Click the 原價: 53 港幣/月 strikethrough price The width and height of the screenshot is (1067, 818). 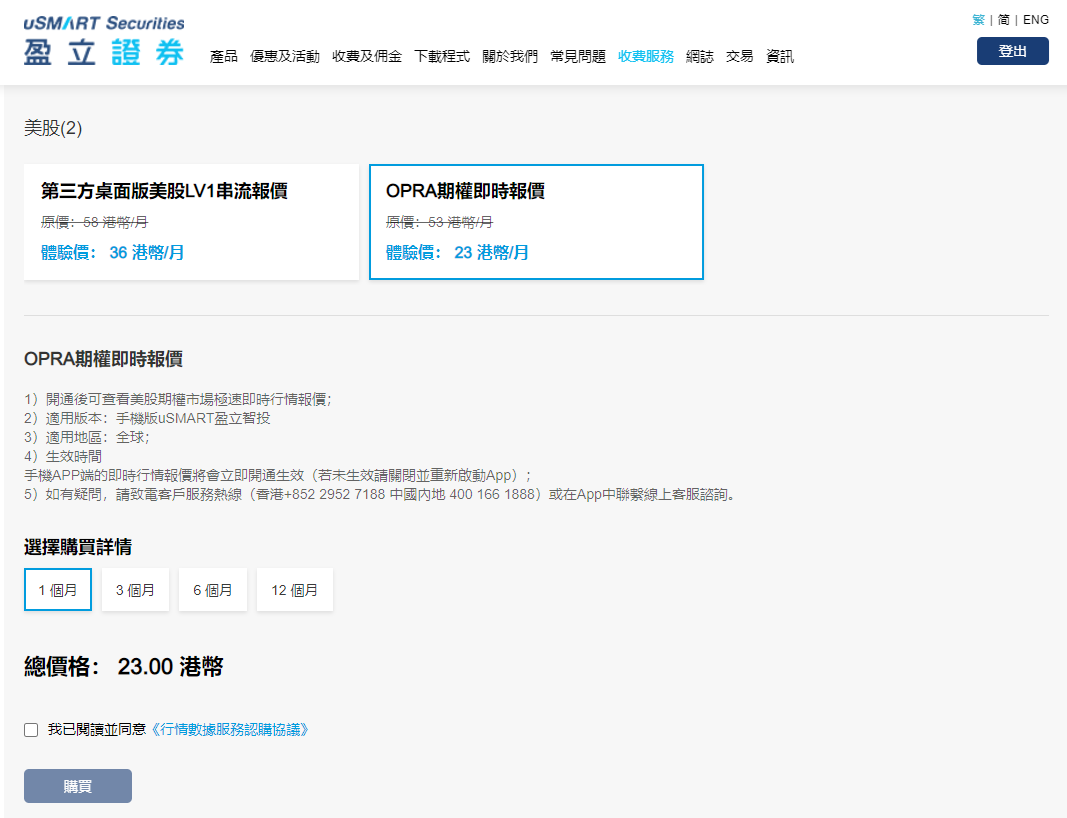tap(439, 222)
